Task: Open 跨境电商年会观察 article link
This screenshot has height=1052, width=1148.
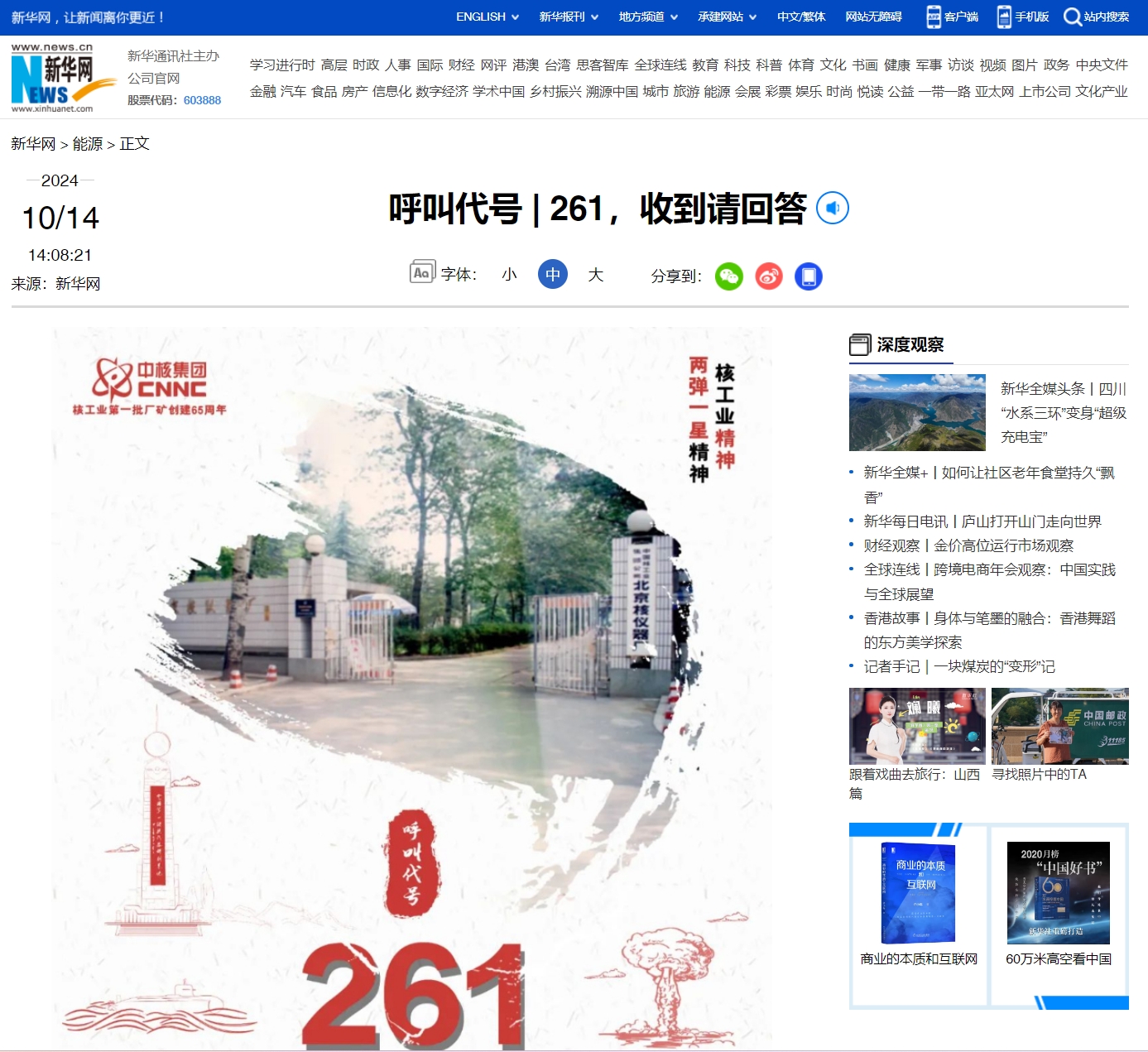Action: pyautogui.click(x=990, y=581)
